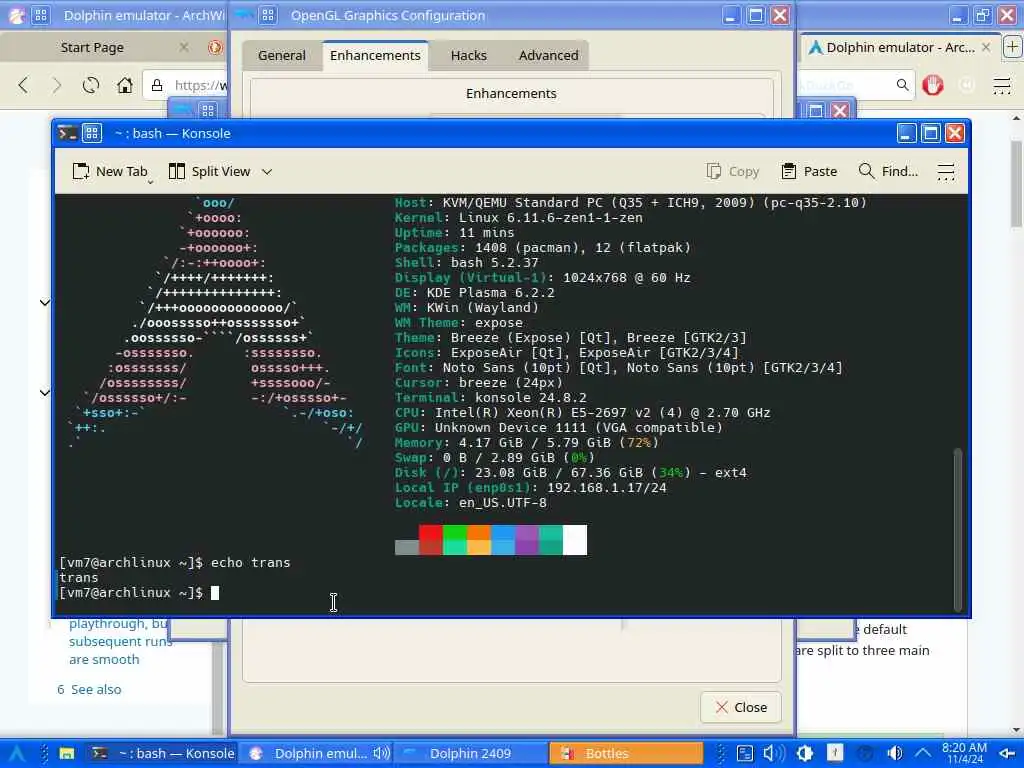Open the file manager from the taskbar
Viewport: 1024px width, 768px height.
(x=67, y=754)
